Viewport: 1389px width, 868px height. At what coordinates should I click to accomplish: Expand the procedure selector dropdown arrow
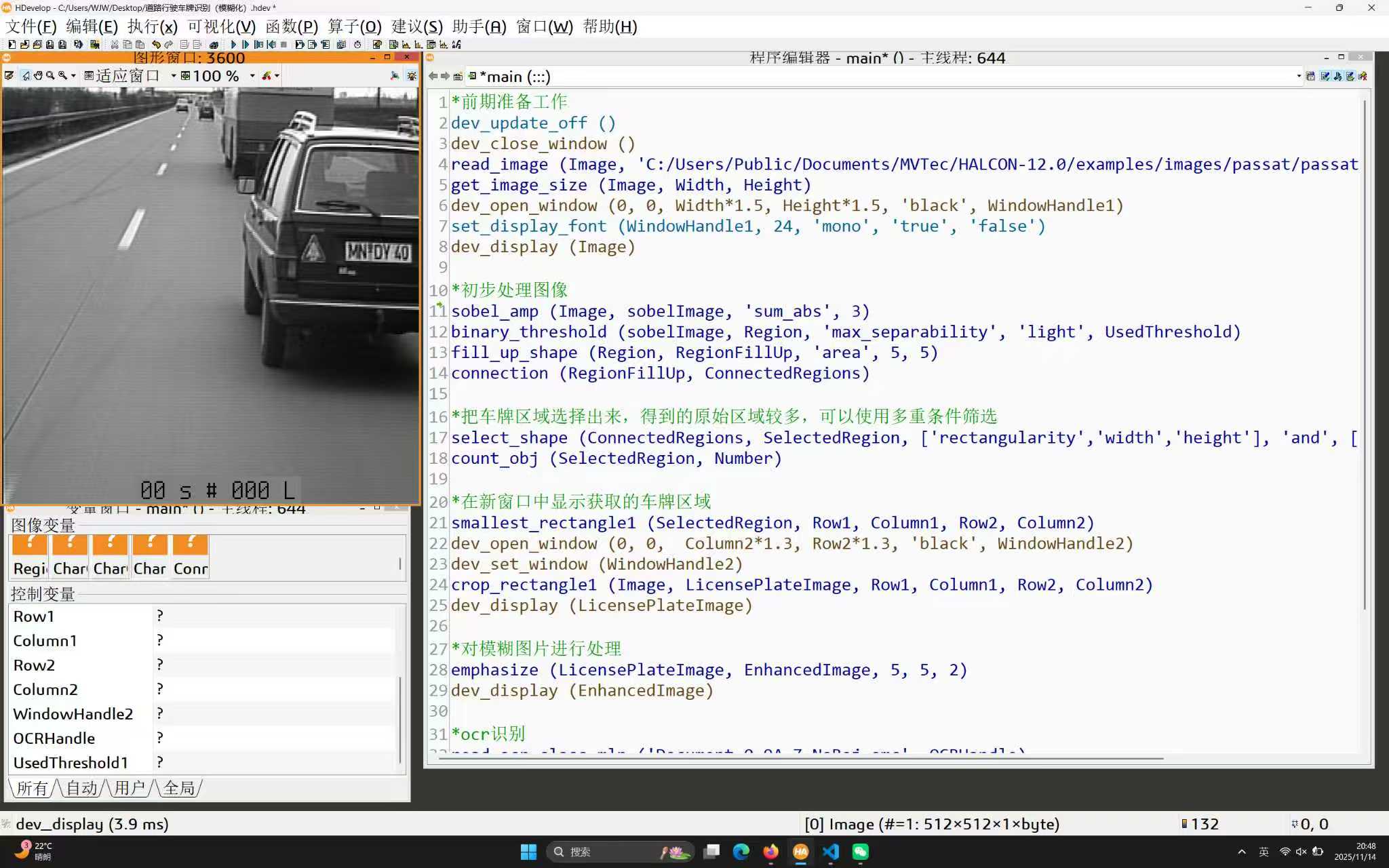pyautogui.click(x=1299, y=77)
